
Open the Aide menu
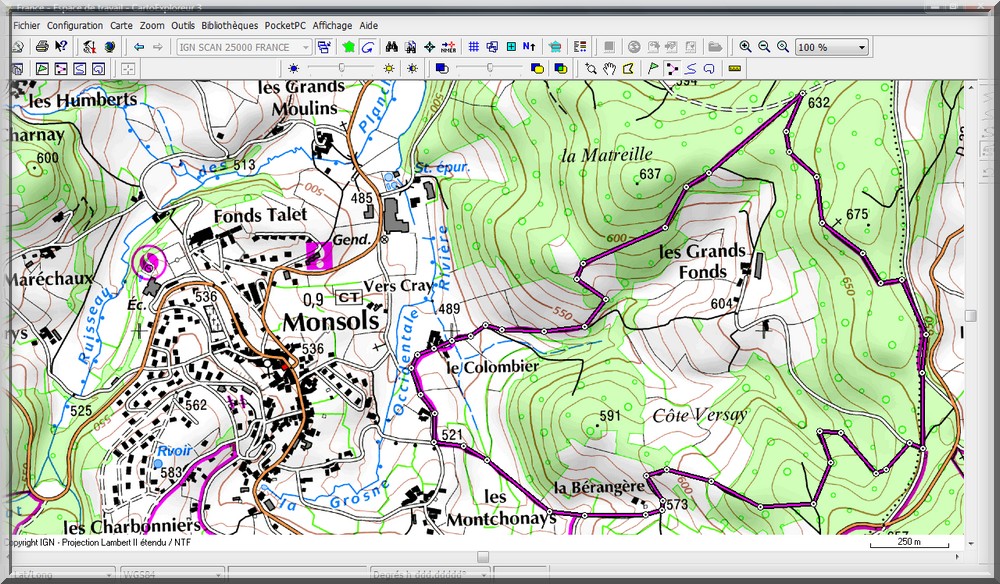point(369,26)
